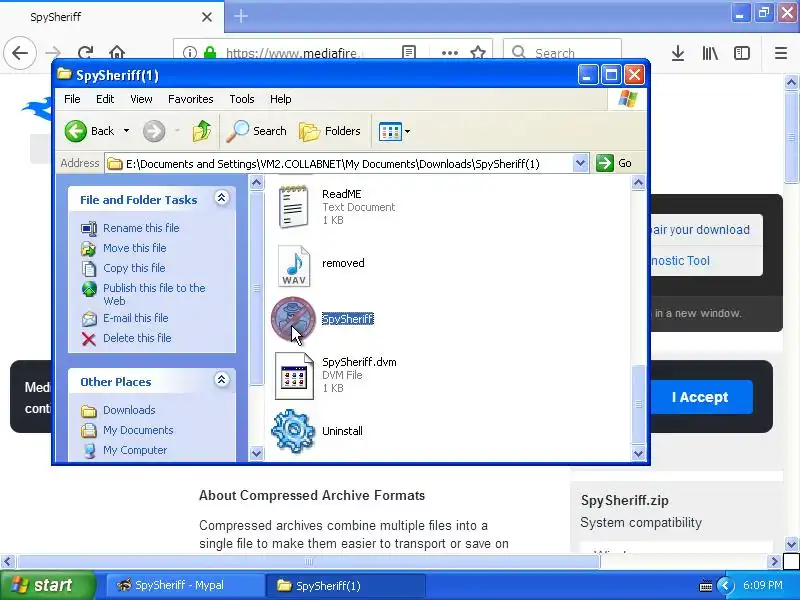The height and width of the screenshot is (600, 800).
Task: Open the page actions three-dots menu
Action: [x=449, y=53]
